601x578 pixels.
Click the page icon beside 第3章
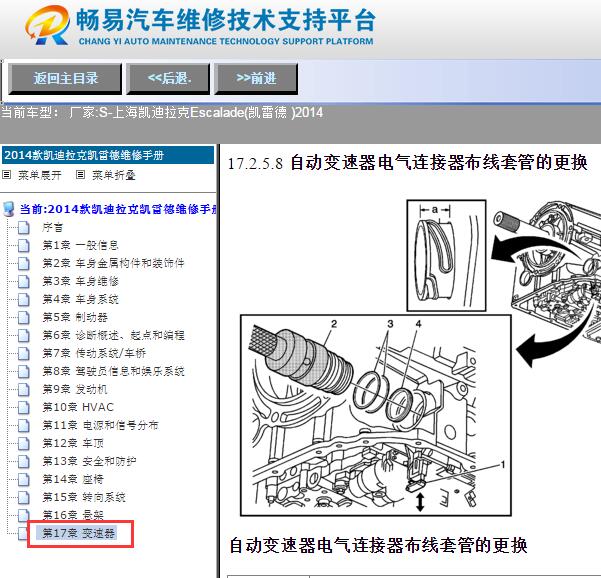[x=24, y=282]
